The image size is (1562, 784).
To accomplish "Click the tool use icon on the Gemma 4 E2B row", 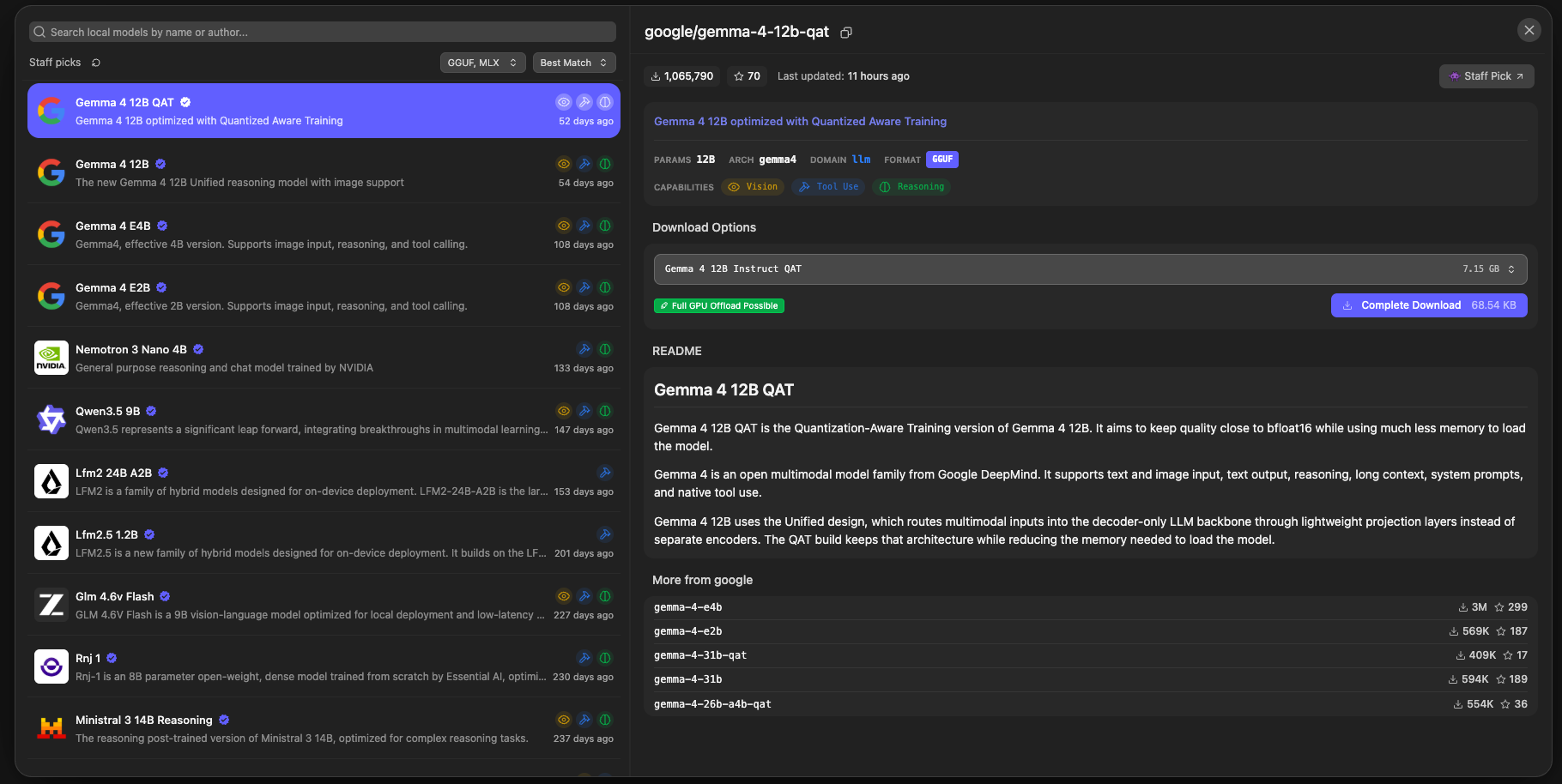I will tap(584, 287).
